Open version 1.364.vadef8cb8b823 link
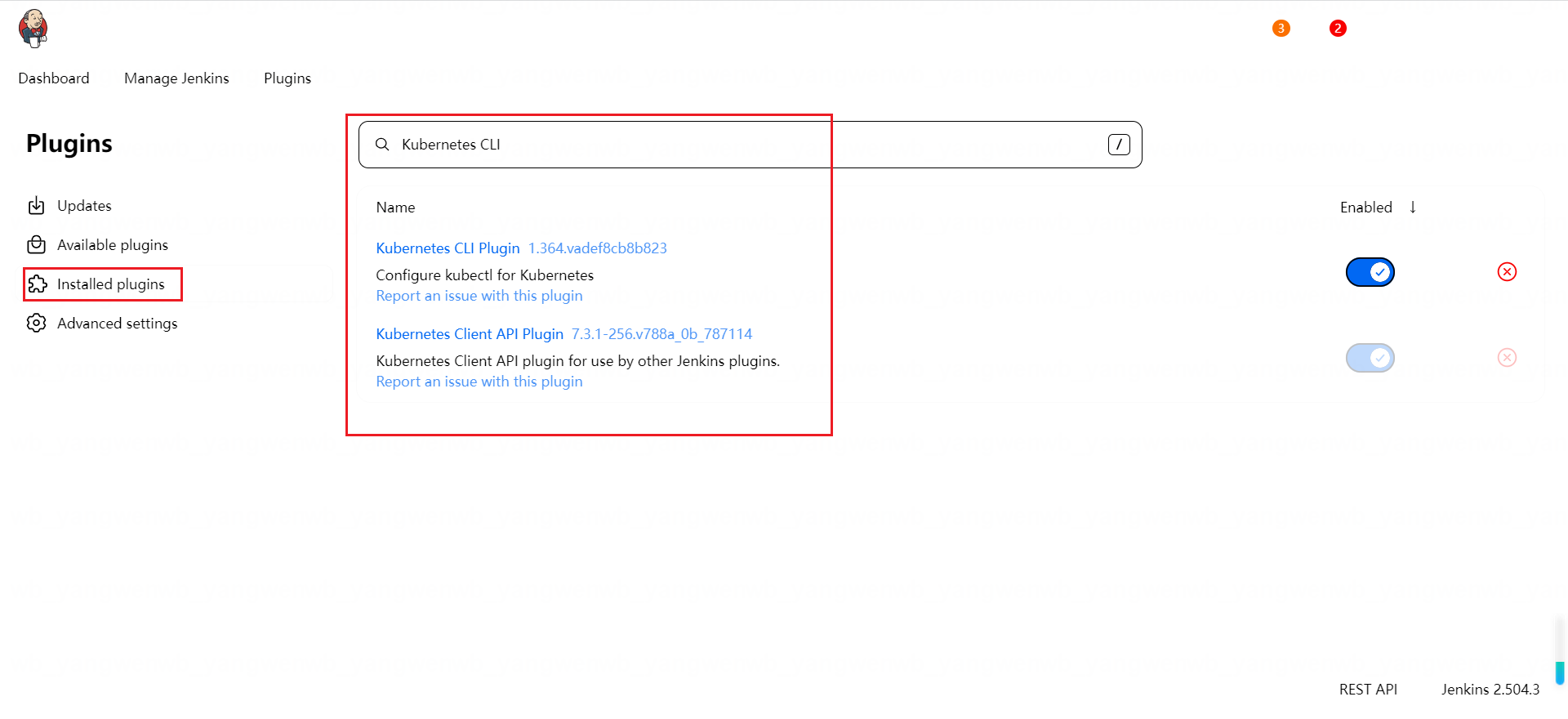This screenshot has width=1568, height=719. pos(598,248)
